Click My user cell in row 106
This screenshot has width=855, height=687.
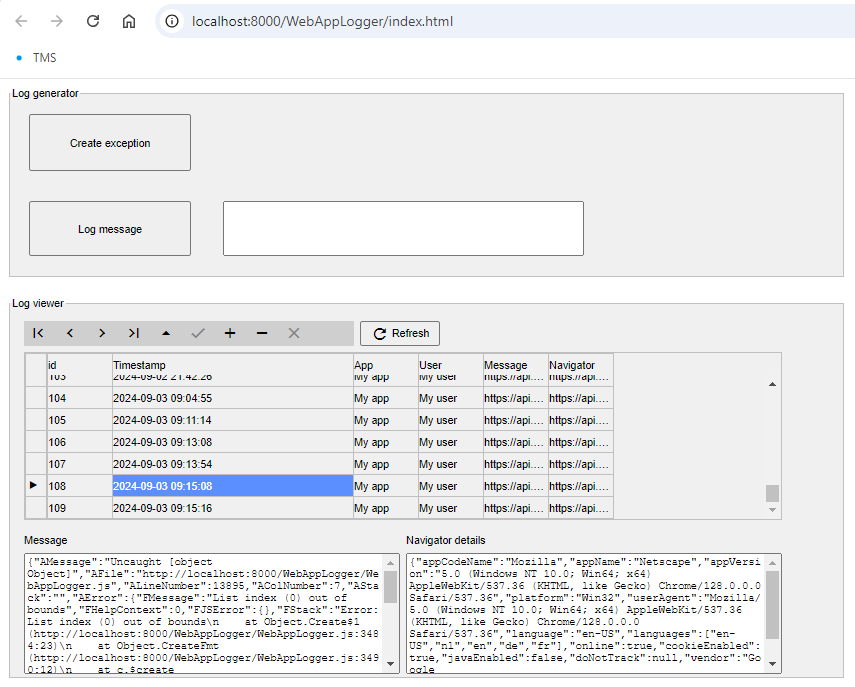[450, 442]
